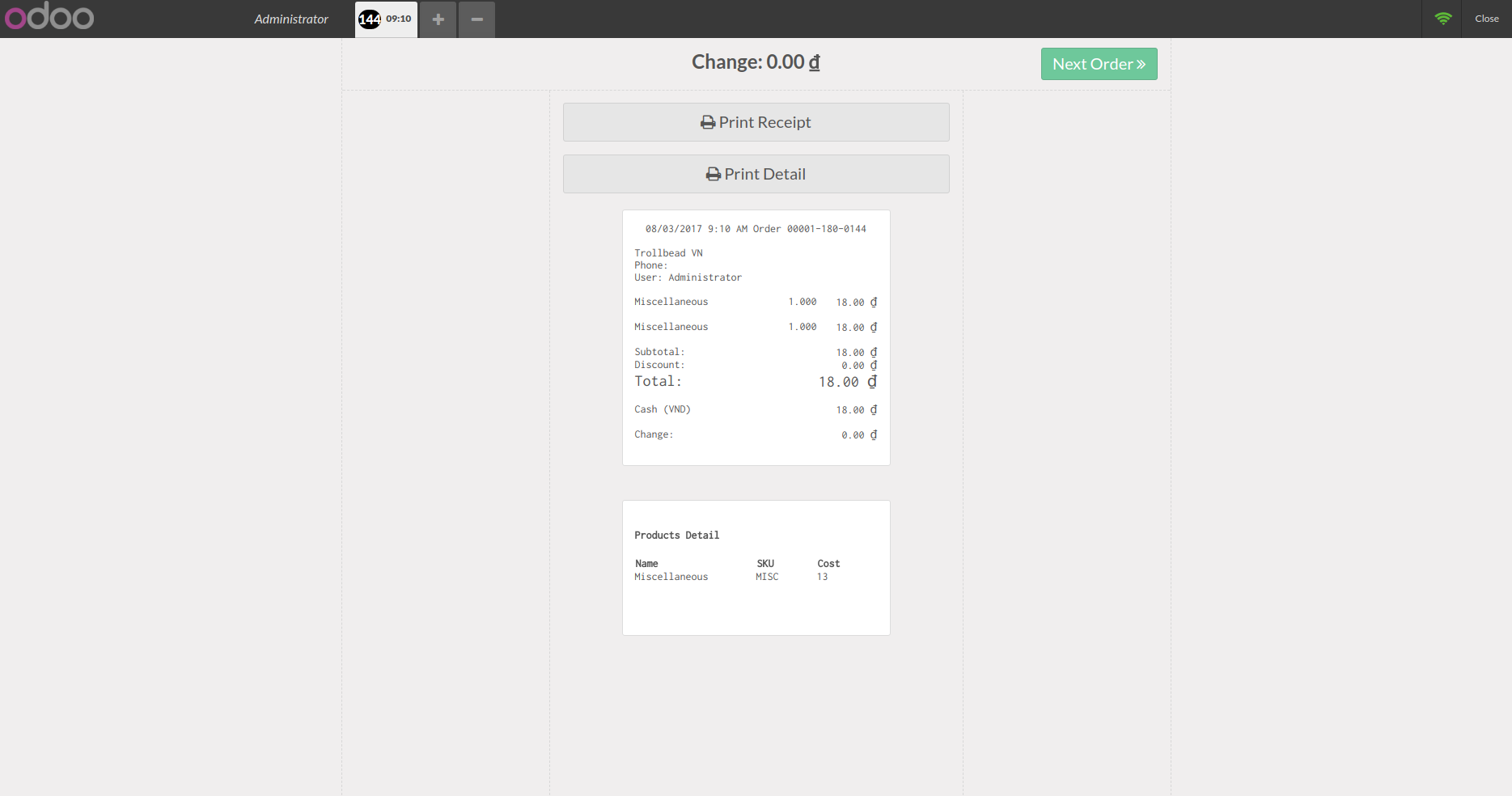
Task: Select the Name column header
Action: coord(646,564)
